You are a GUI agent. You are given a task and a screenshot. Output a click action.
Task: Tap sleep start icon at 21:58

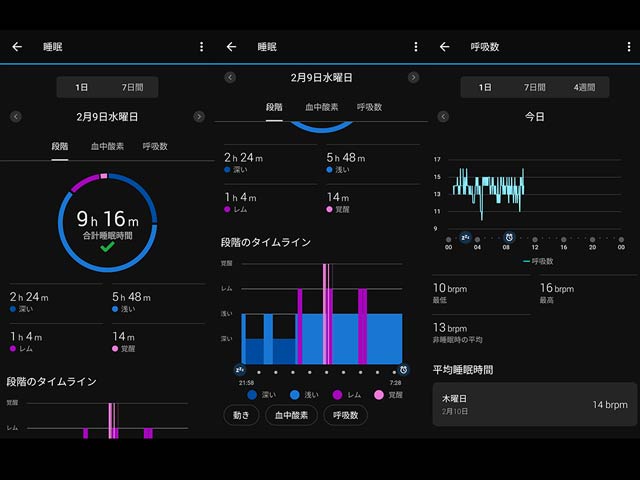pyautogui.click(x=240, y=370)
